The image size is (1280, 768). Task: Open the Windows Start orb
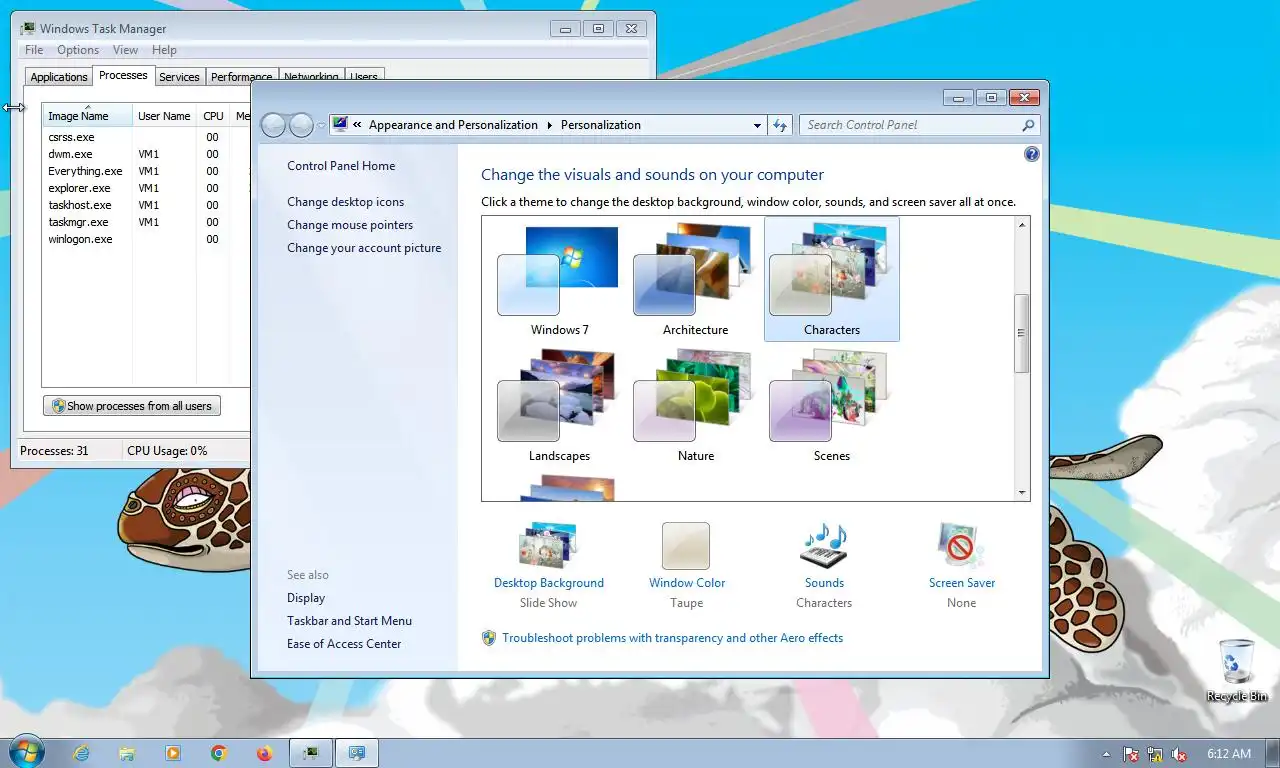pyautogui.click(x=26, y=752)
